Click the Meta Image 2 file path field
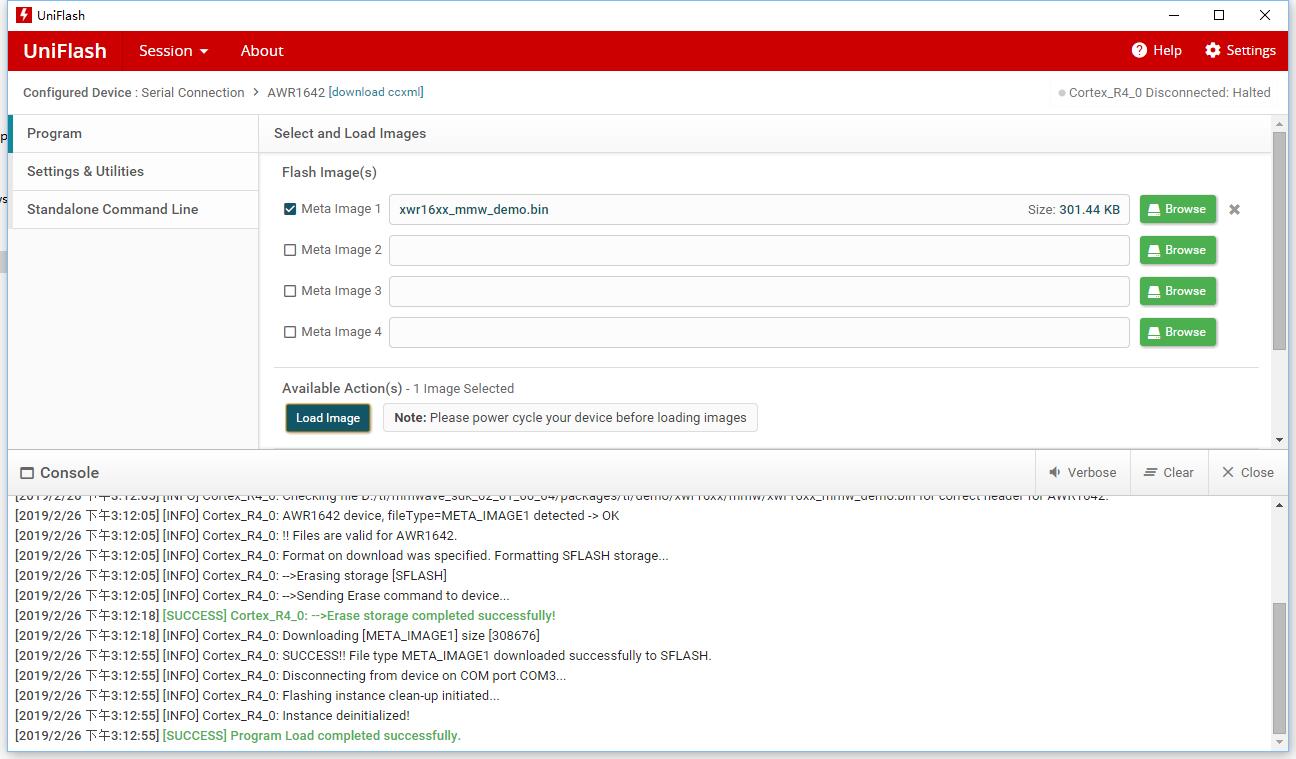This screenshot has height=759, width=1296. 759,250
